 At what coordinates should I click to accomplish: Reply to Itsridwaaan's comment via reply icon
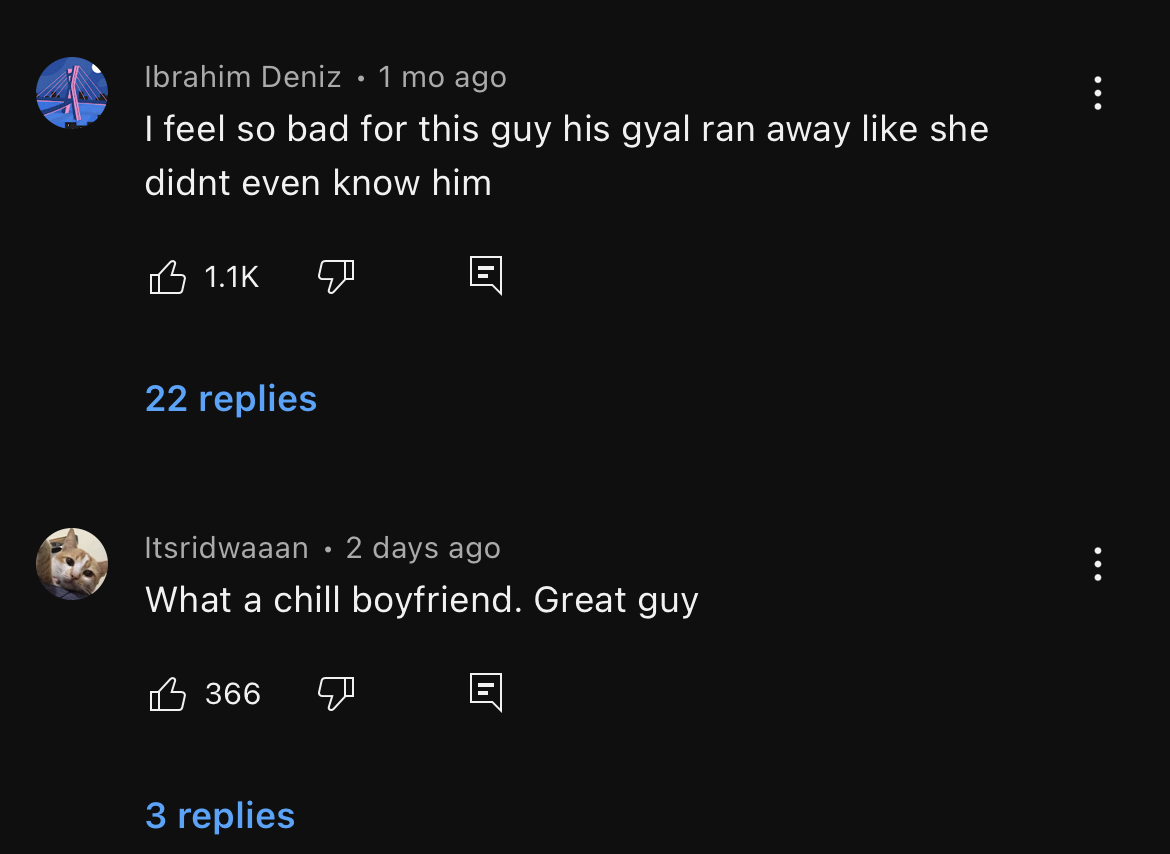pyautogui.click(x=486, y=693)
